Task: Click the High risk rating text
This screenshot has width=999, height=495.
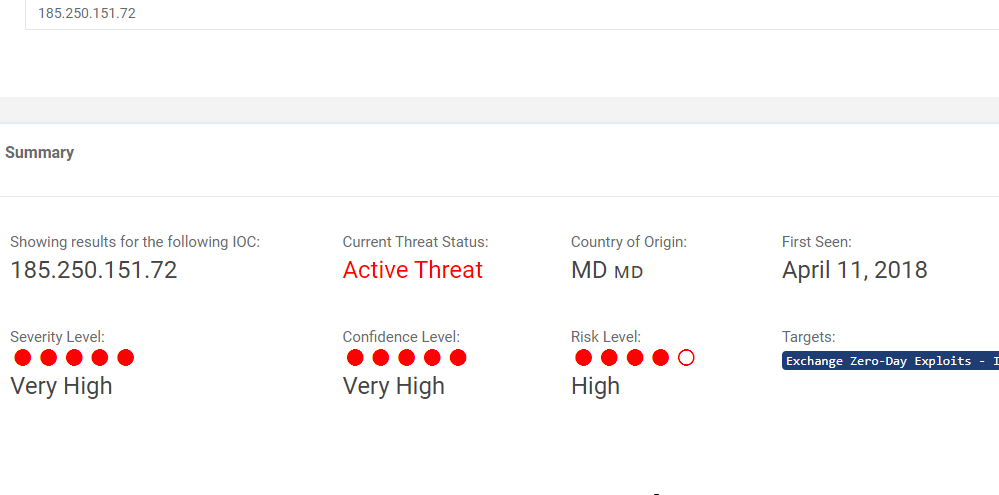Action: coord(595,386)
